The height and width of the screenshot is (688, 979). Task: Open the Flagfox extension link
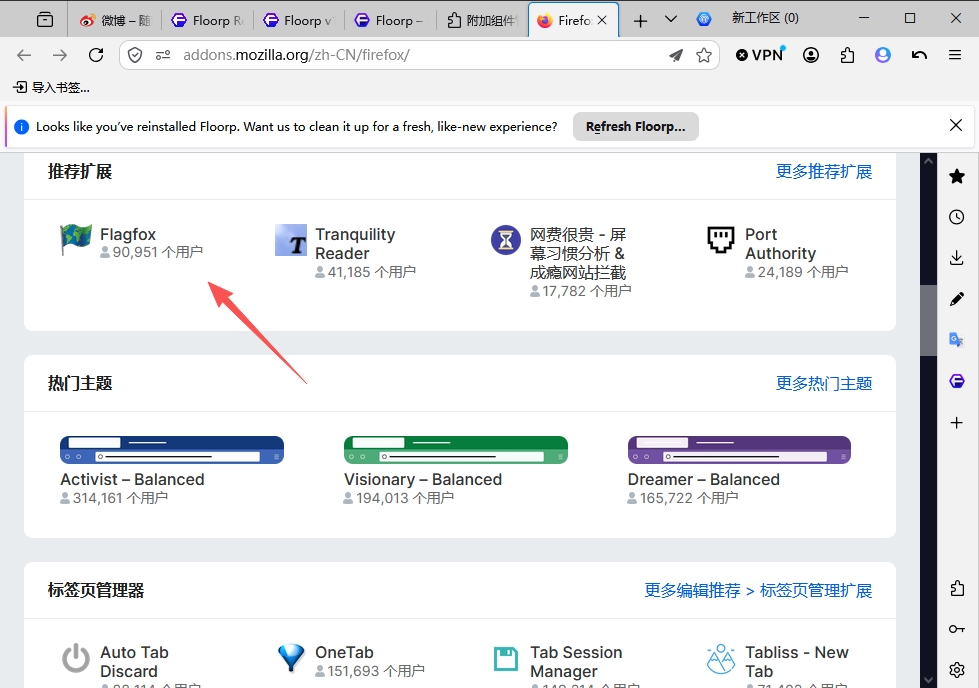coord(128,234)
